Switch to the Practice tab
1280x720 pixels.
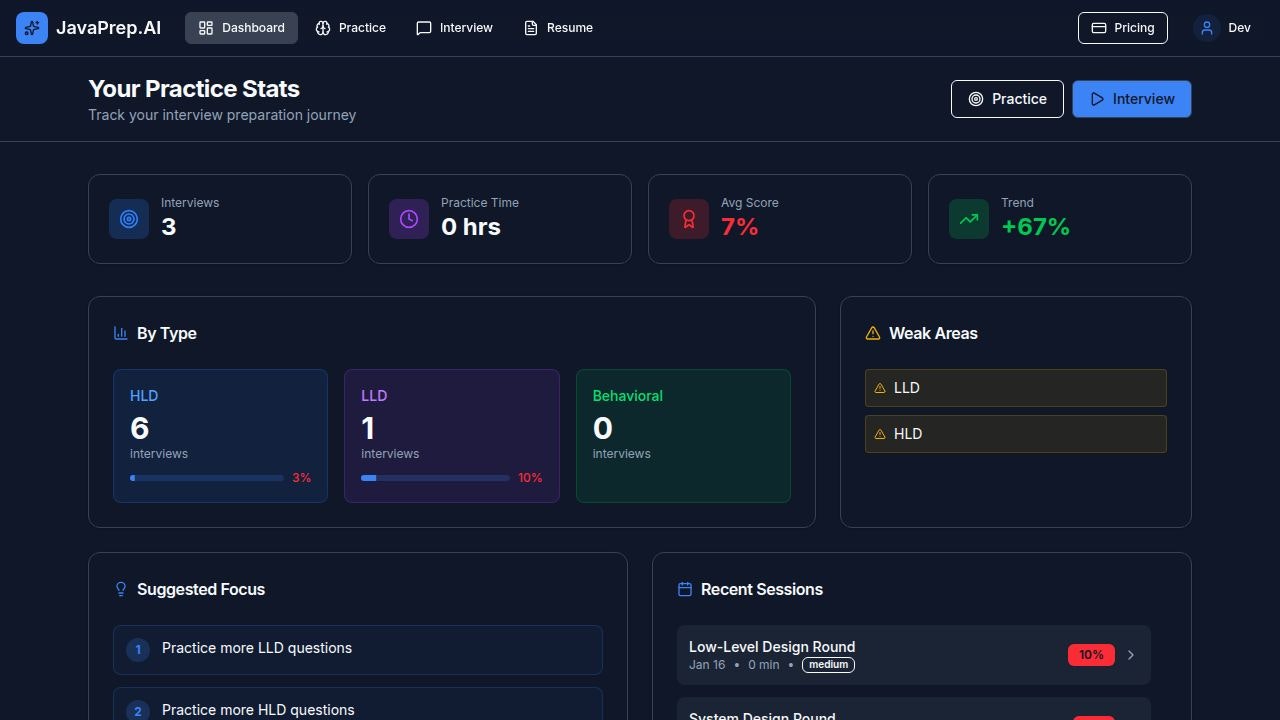click(350, 27)
